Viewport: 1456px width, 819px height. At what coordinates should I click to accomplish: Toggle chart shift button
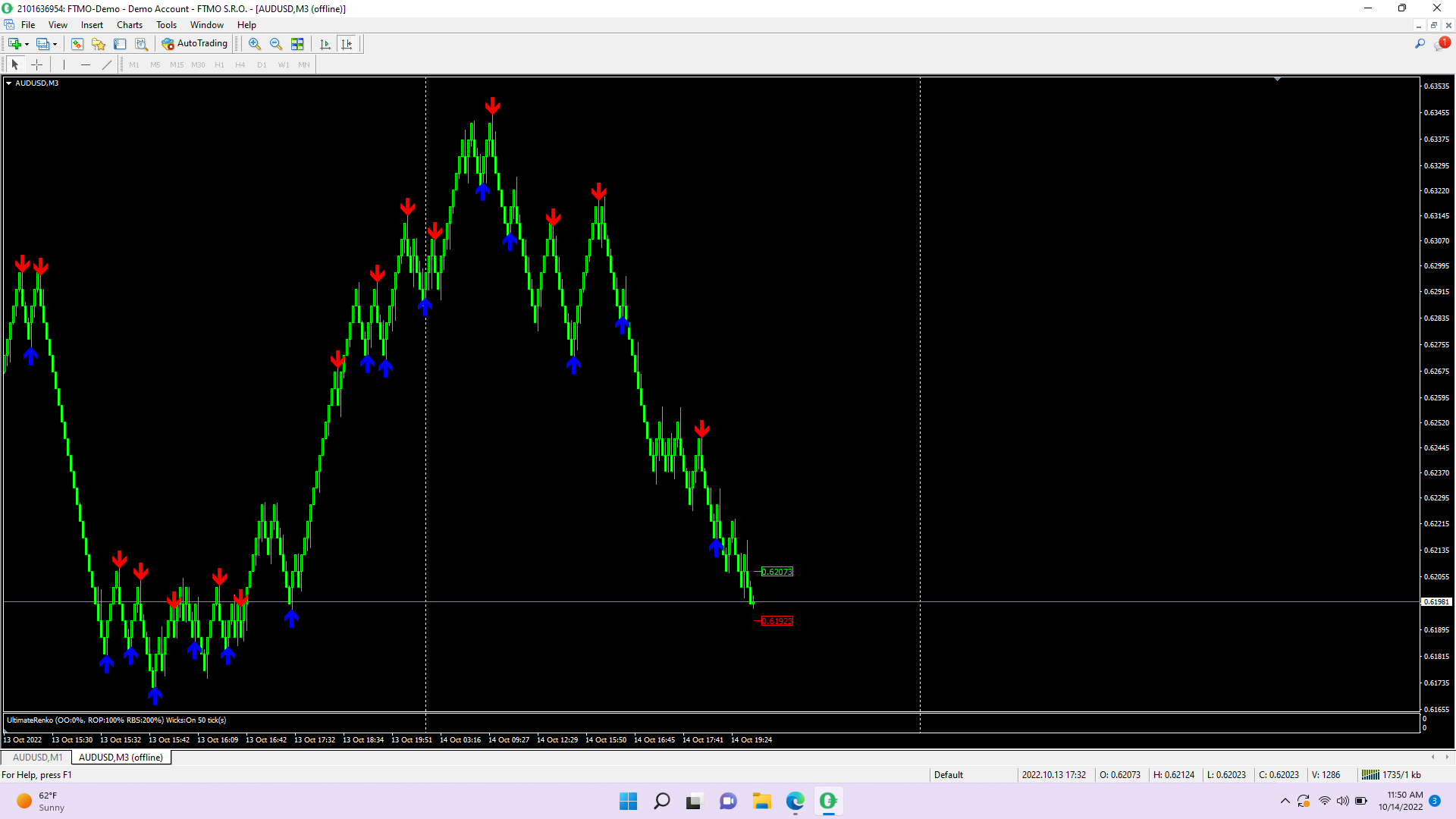(347, 44)
